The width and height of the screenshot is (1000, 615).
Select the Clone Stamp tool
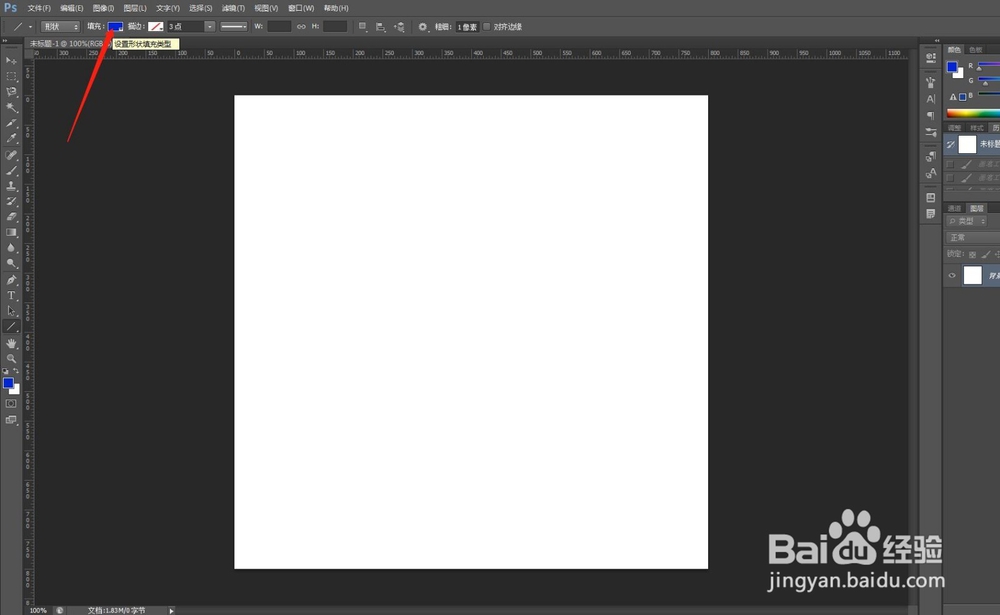11,186
